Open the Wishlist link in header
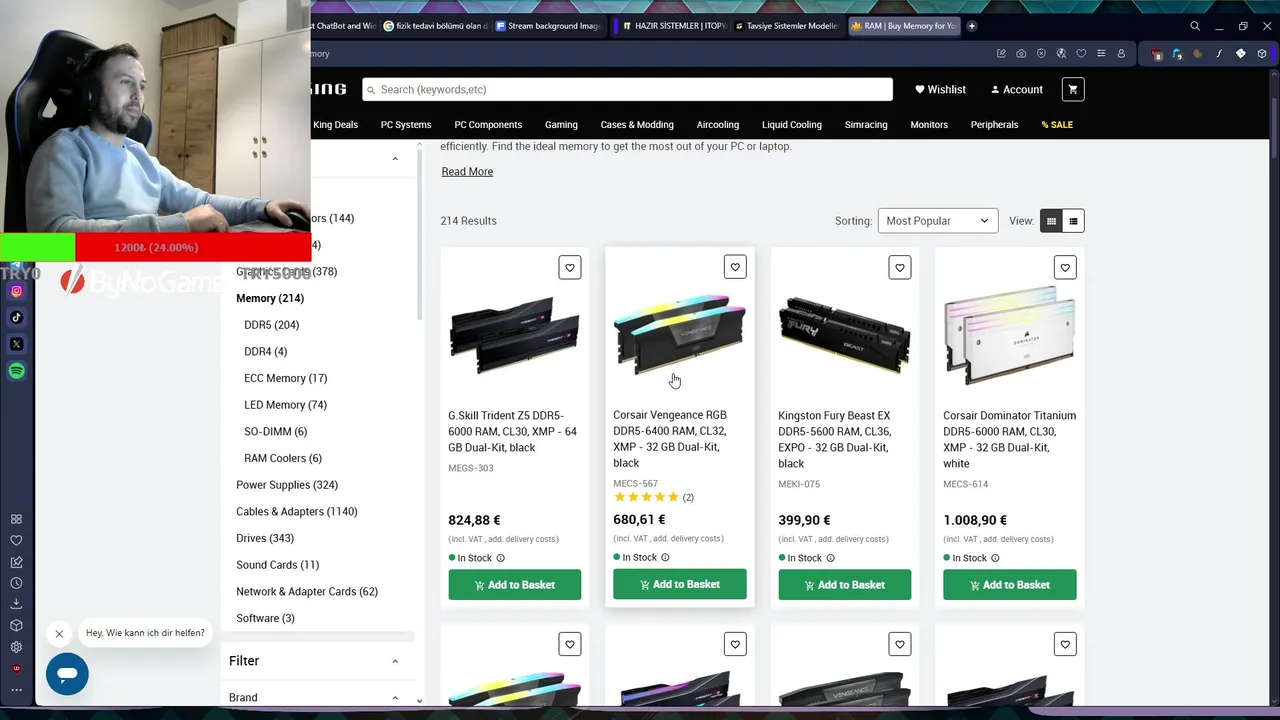The width and height of the screenshot is (1280, 720). click(940, 89)
